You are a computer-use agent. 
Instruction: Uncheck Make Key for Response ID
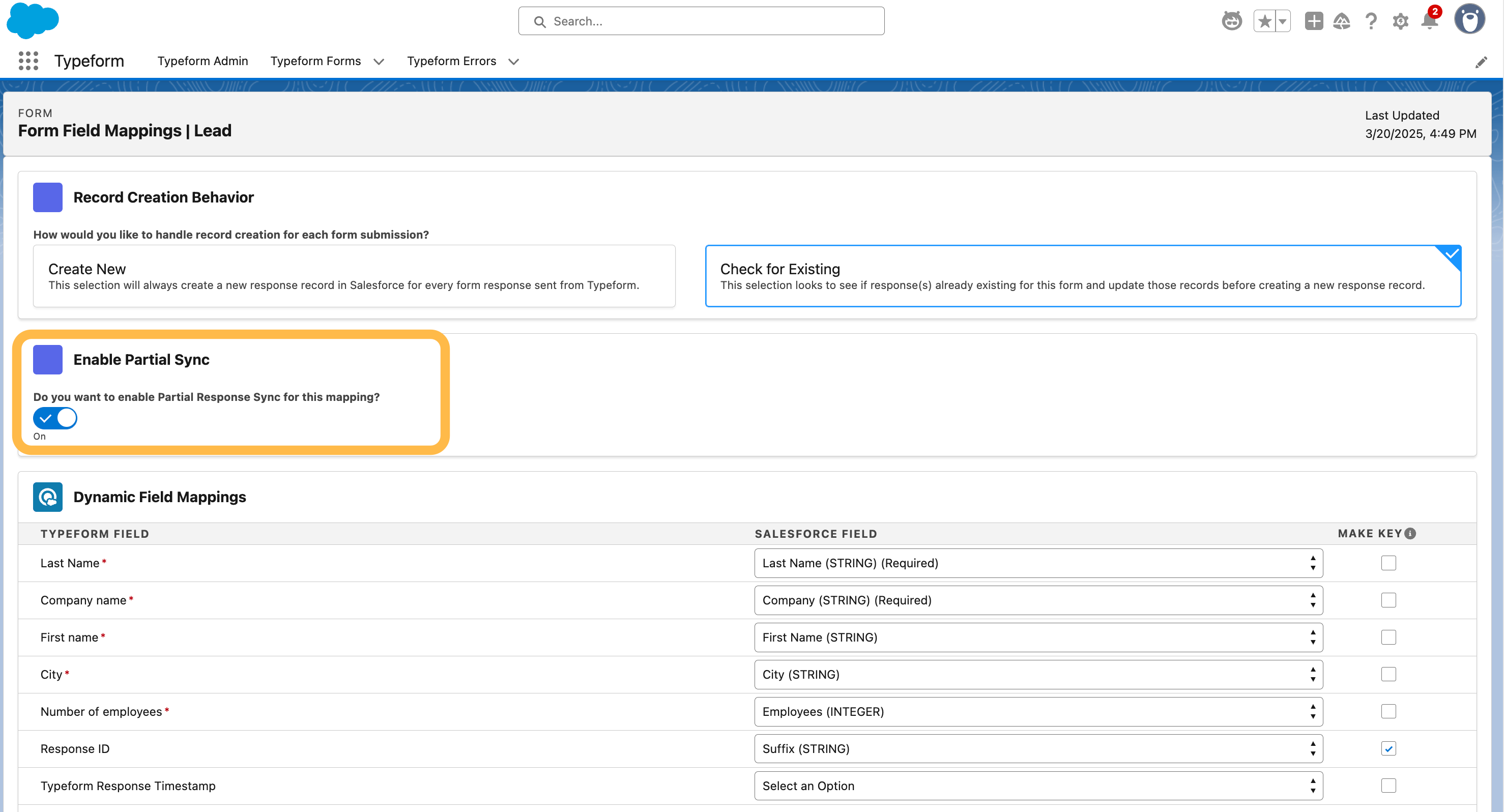[1389, 749]
